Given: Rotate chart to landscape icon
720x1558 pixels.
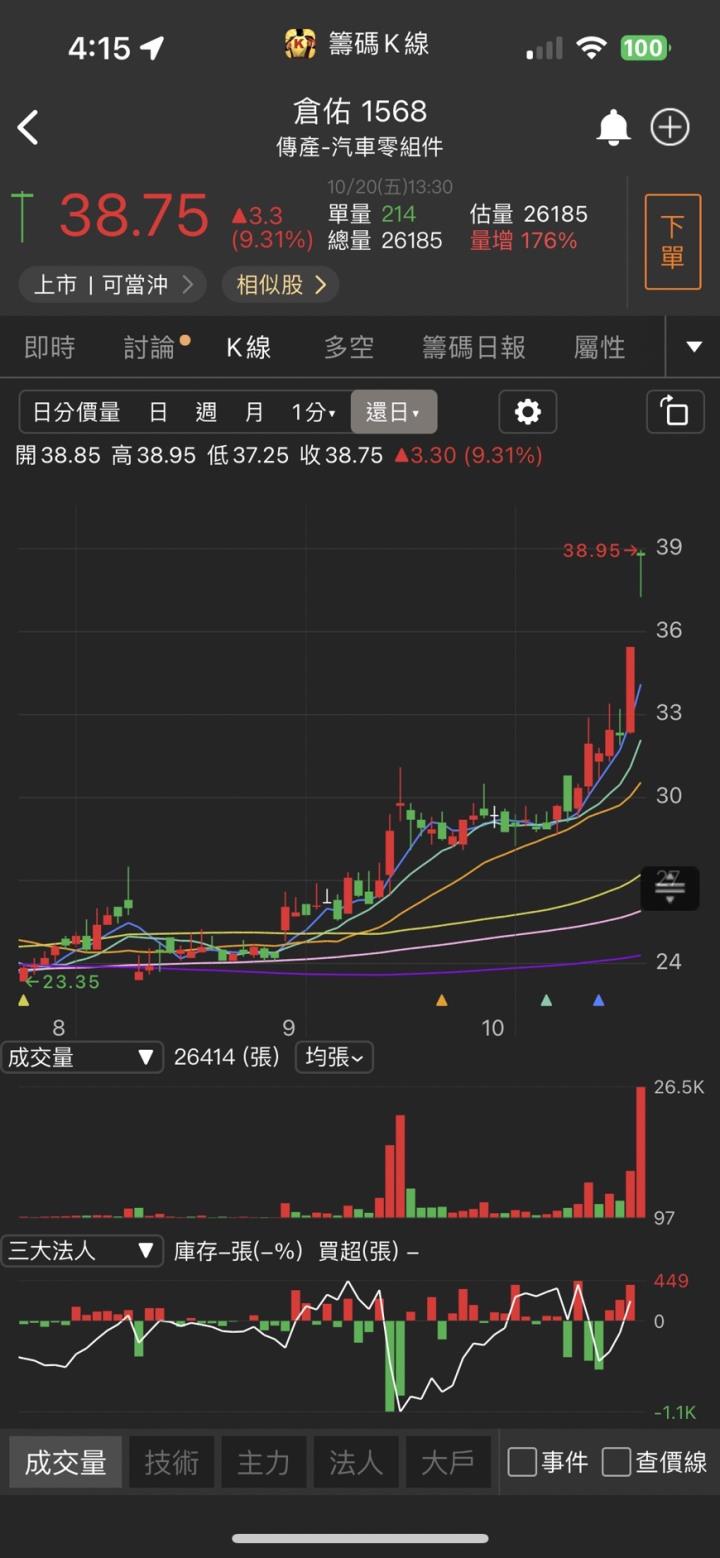Looking at the screenshot, I should click(x=675, y=412).
